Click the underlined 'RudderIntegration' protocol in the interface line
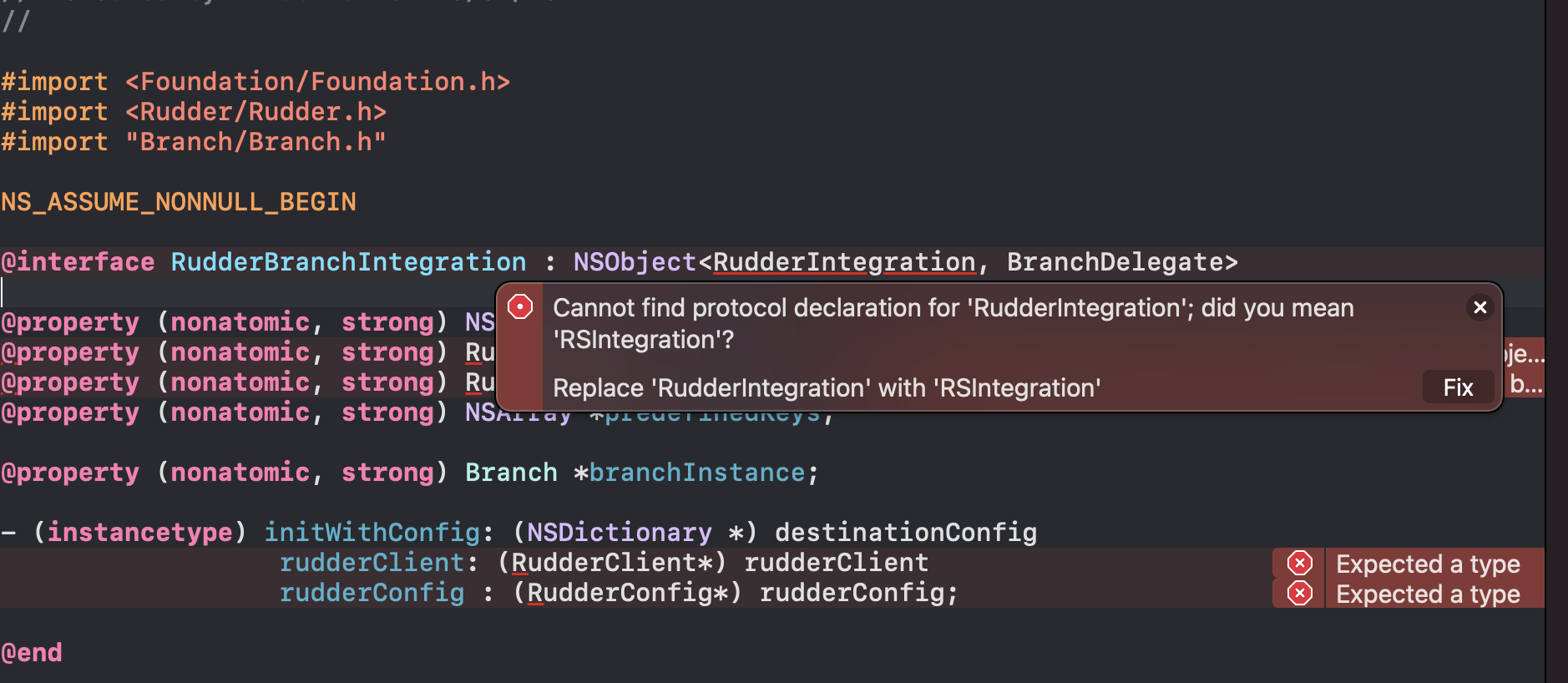This screenshot has width=1568, height=683. [x=842, y=261]
